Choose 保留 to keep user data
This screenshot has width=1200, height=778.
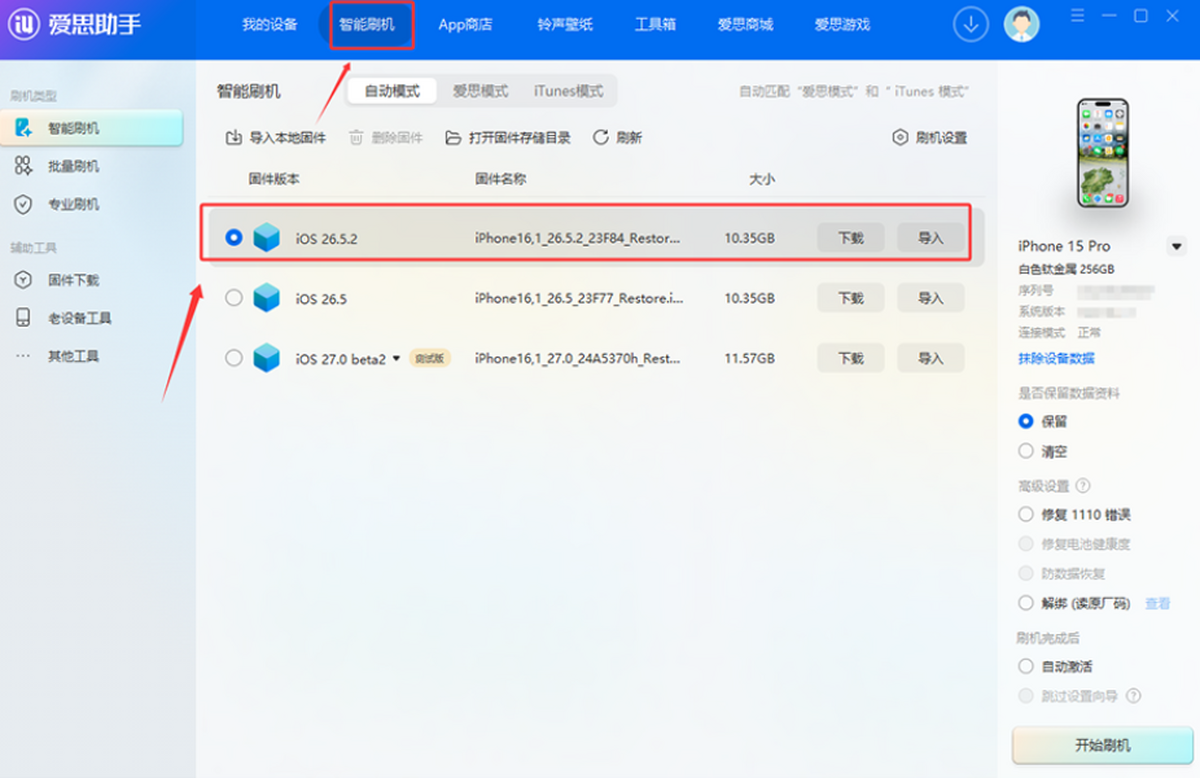[1025, 422]
